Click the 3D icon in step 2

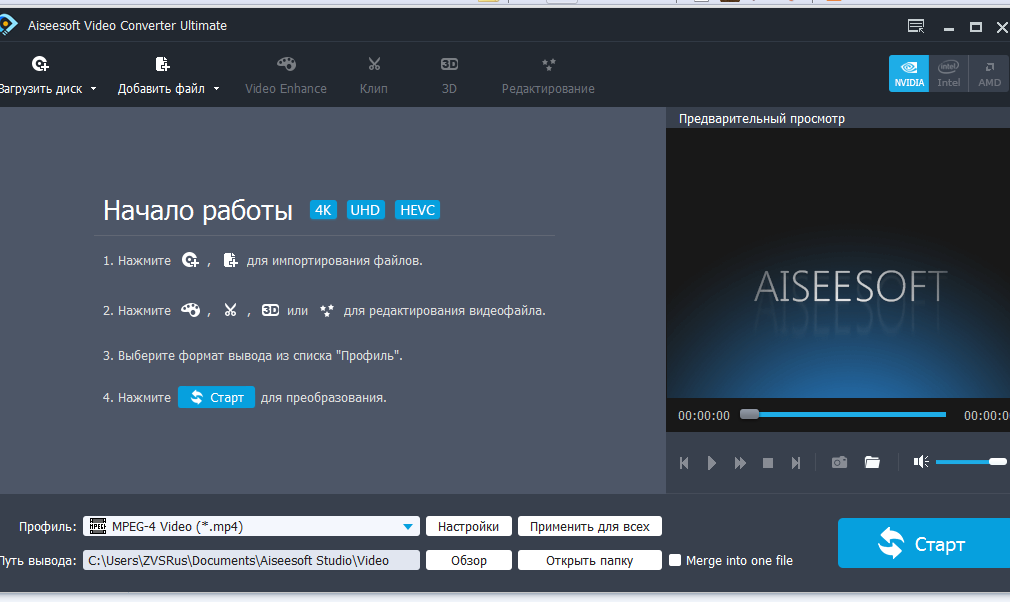pyautogui.click(x=270, y=310)
